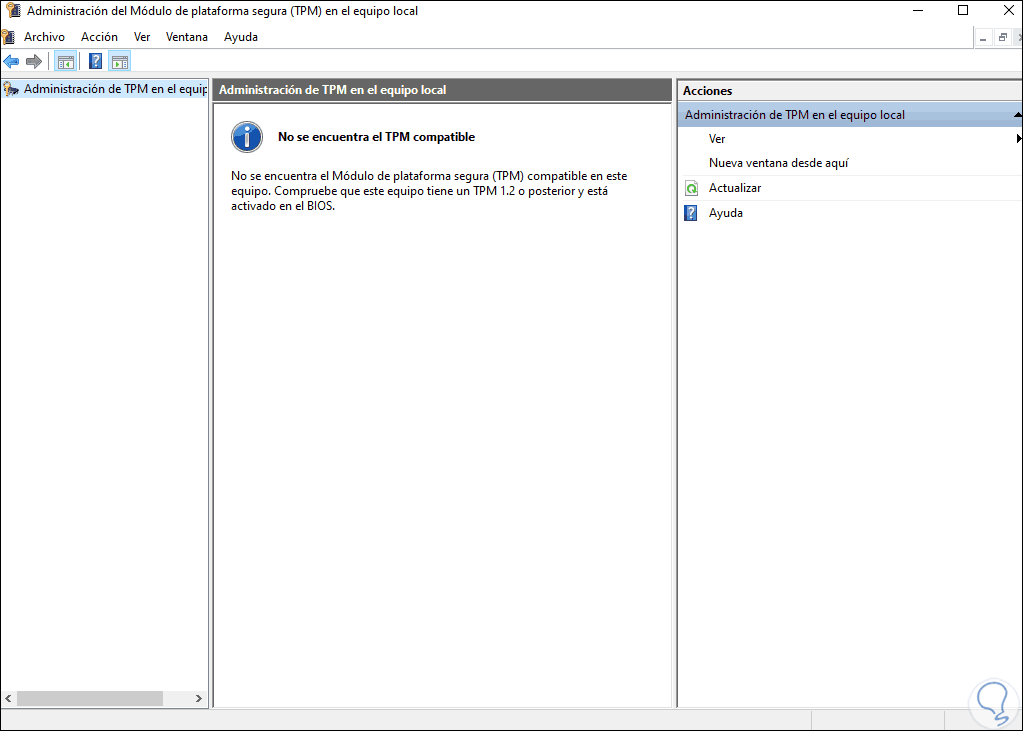Screen dimensions: 1023x731
Task: Click the gray forward arrow
Action: click(34, 62)
